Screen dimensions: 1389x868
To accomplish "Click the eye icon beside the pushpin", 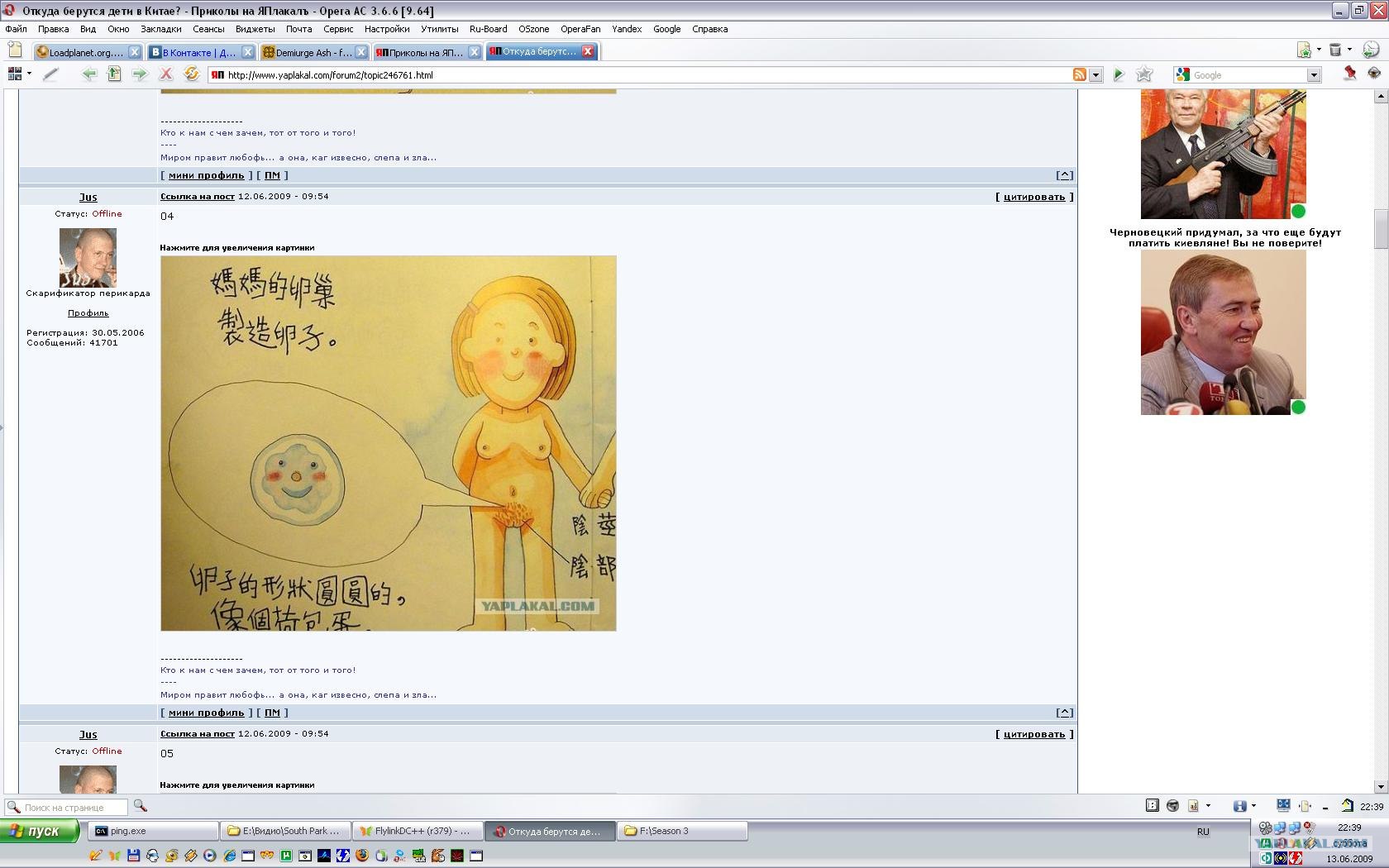I will [1374, 74].
